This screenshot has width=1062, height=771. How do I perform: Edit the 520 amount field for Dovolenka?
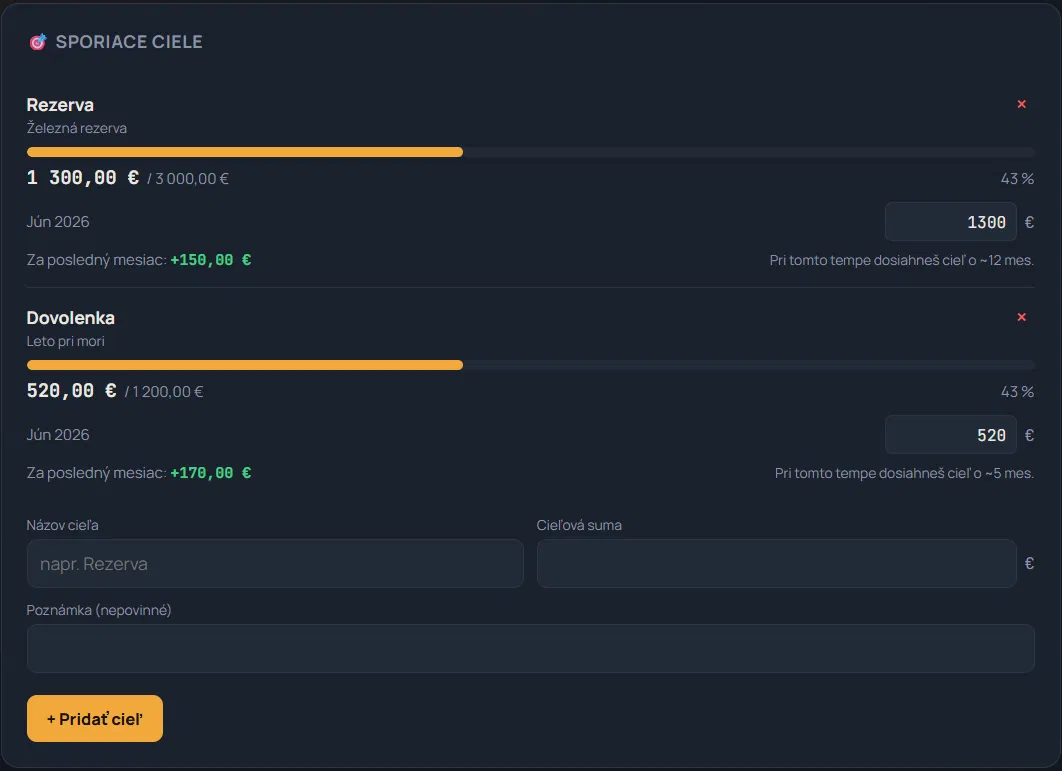[x=950, y=435]
